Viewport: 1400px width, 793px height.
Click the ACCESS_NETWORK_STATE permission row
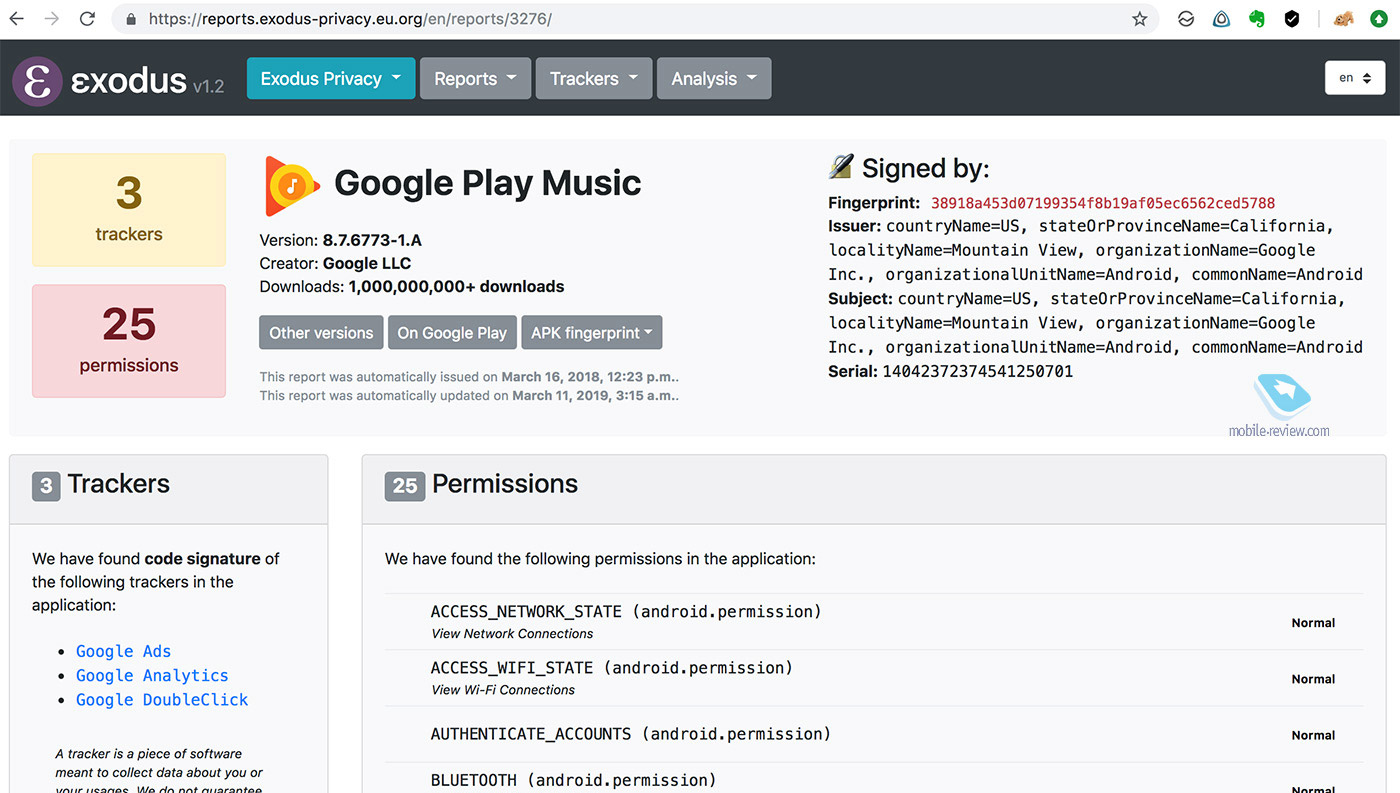pos(874,622)
